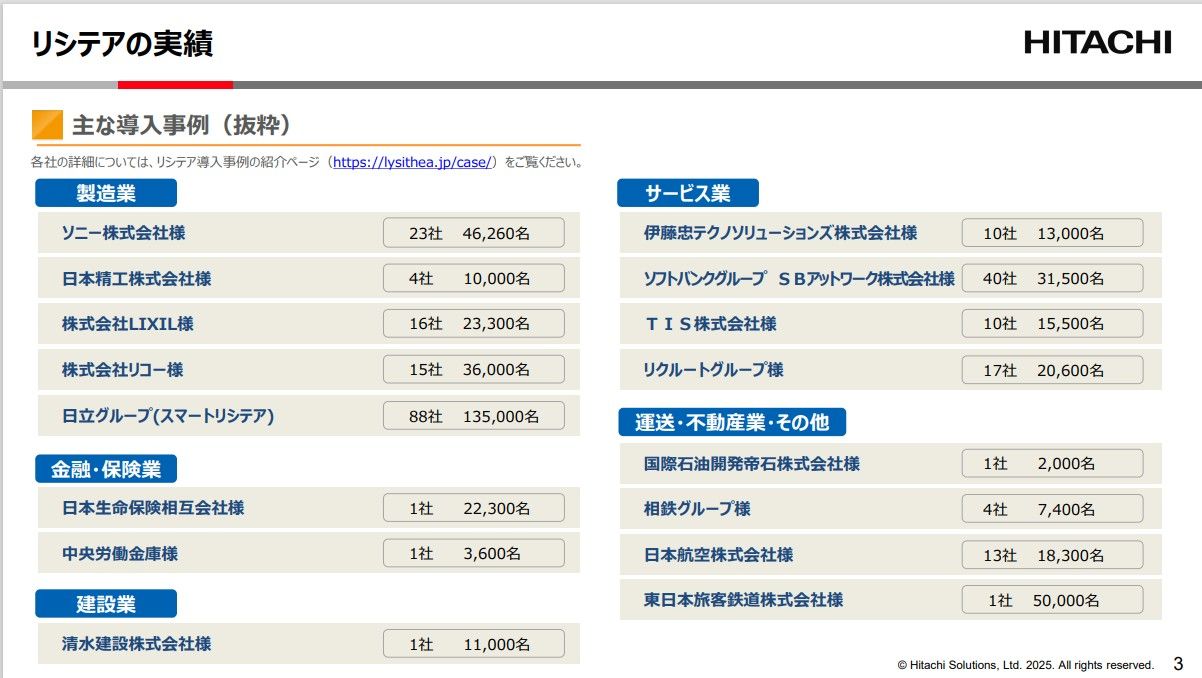
Task: Click the 日本航空株式会社様 entry
Action: click(718, 554)
